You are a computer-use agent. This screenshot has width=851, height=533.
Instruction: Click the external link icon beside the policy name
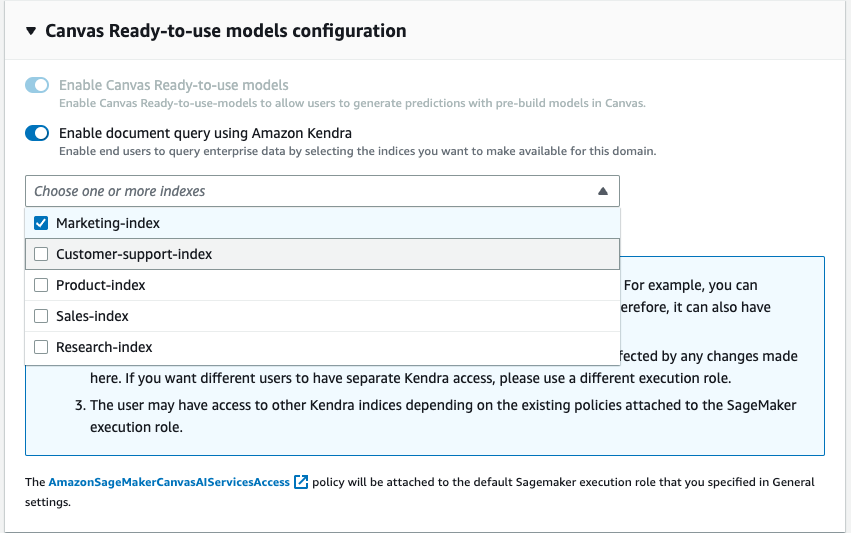pyautogui.click(x=300, y=482)
